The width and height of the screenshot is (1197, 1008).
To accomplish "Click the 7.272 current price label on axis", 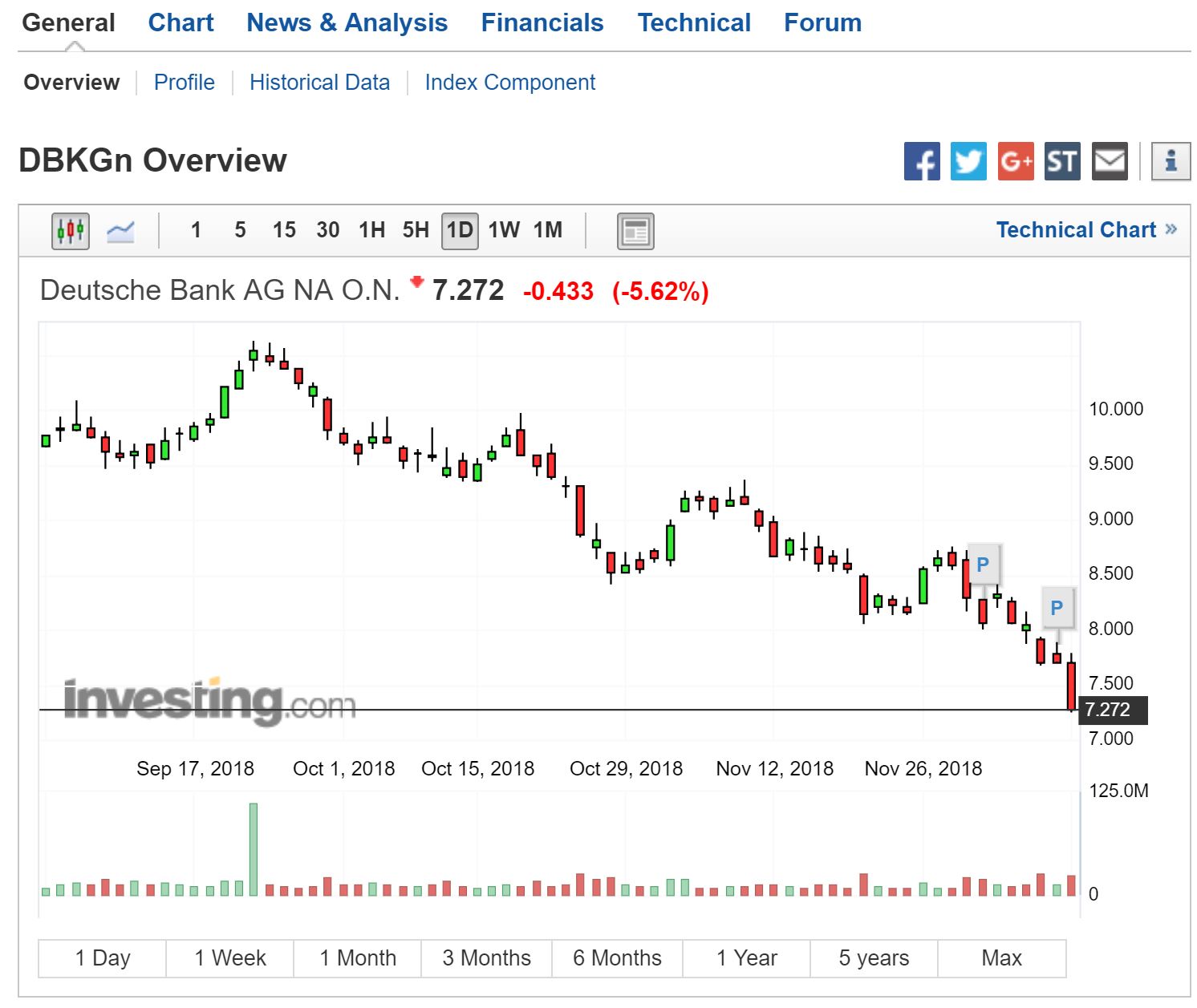I will pyautogui.click(x=1113, y=710).
